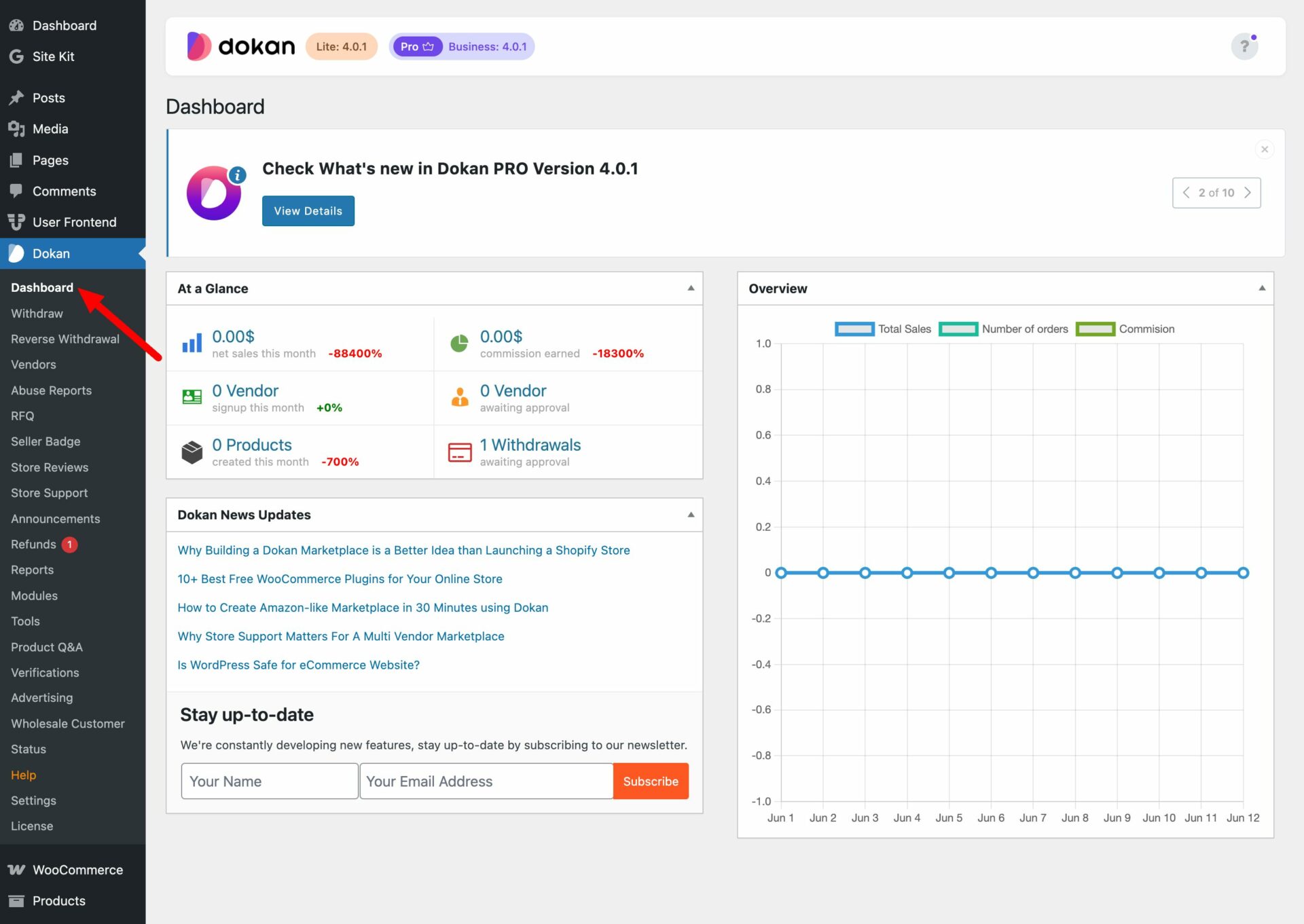Click the Media icon in sidebar

tap(16, 129)
